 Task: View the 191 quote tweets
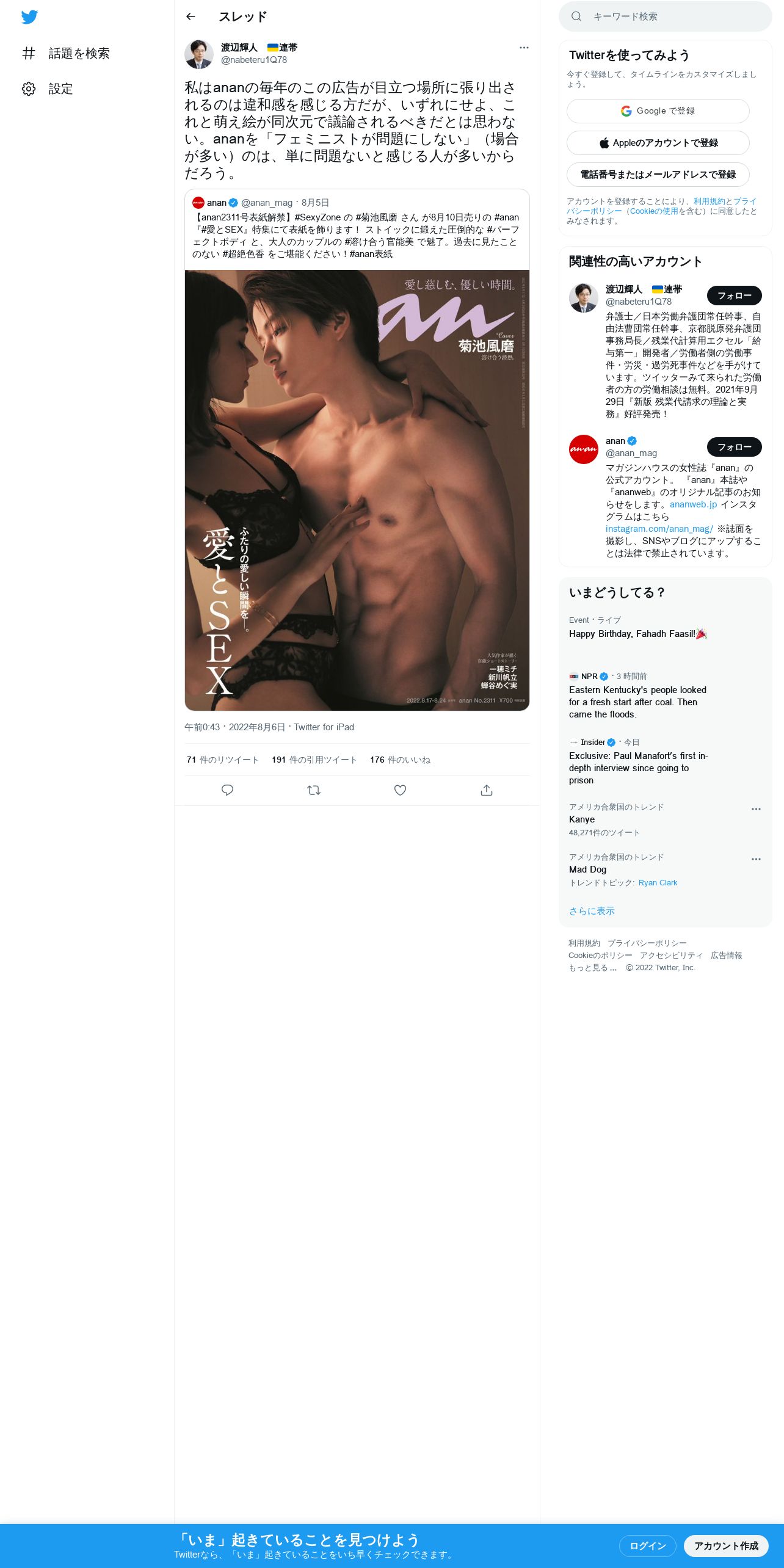point(314,760)
